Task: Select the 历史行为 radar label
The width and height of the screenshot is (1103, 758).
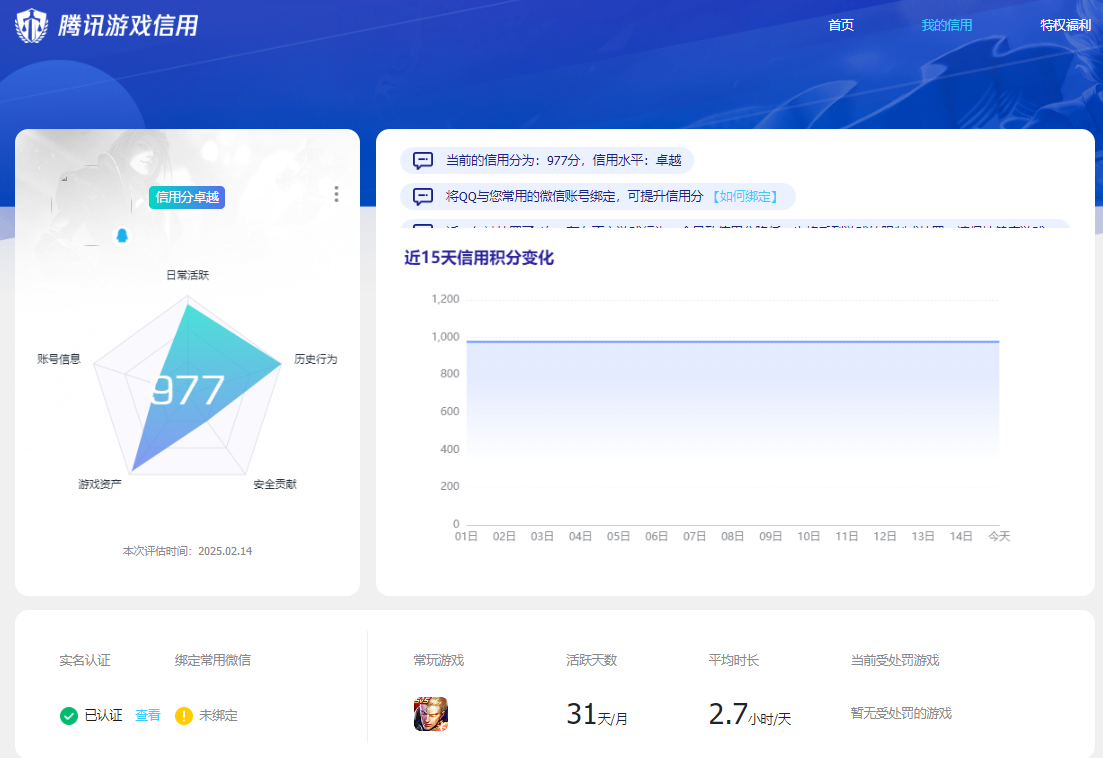Action: click(316, 359)
